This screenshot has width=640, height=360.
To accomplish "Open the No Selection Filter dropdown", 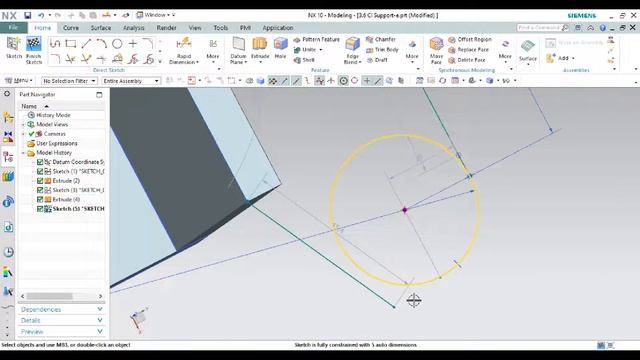I will pos(69,81).
